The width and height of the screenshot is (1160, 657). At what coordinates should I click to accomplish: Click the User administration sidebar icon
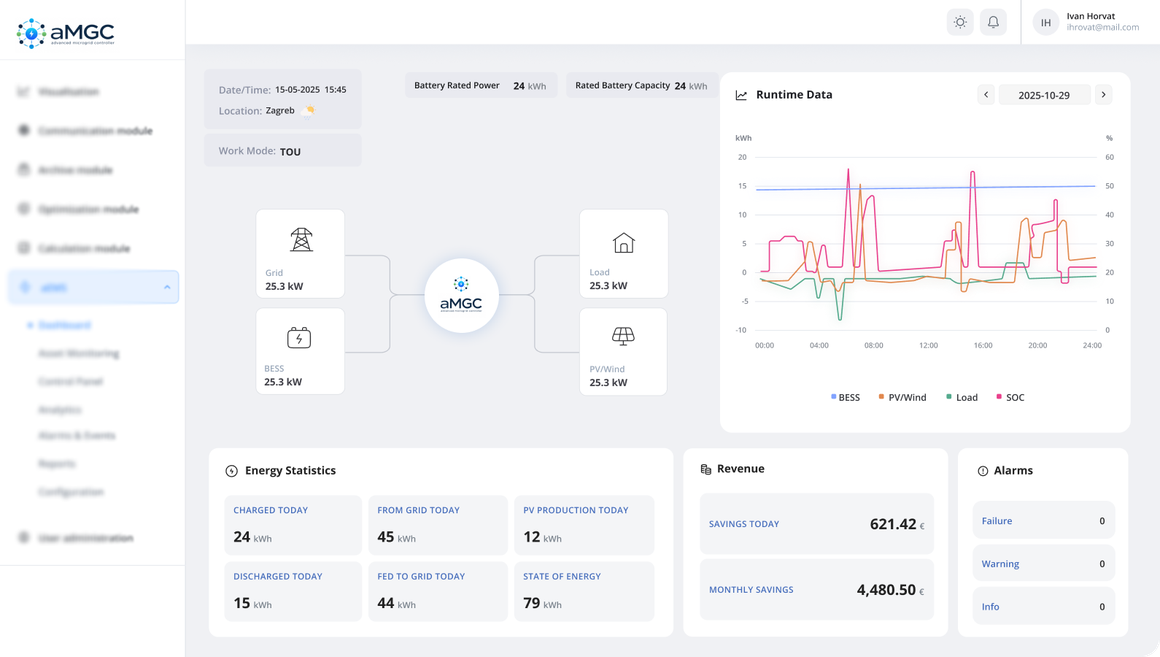click(24, 537)
